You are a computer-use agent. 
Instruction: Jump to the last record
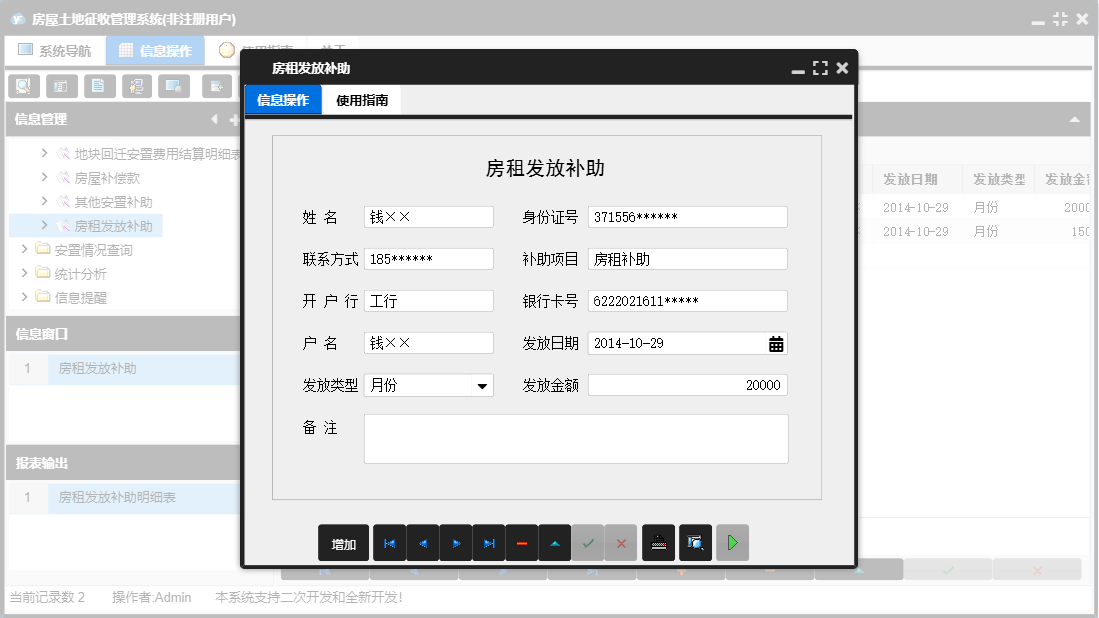click(x=489, y=542)
